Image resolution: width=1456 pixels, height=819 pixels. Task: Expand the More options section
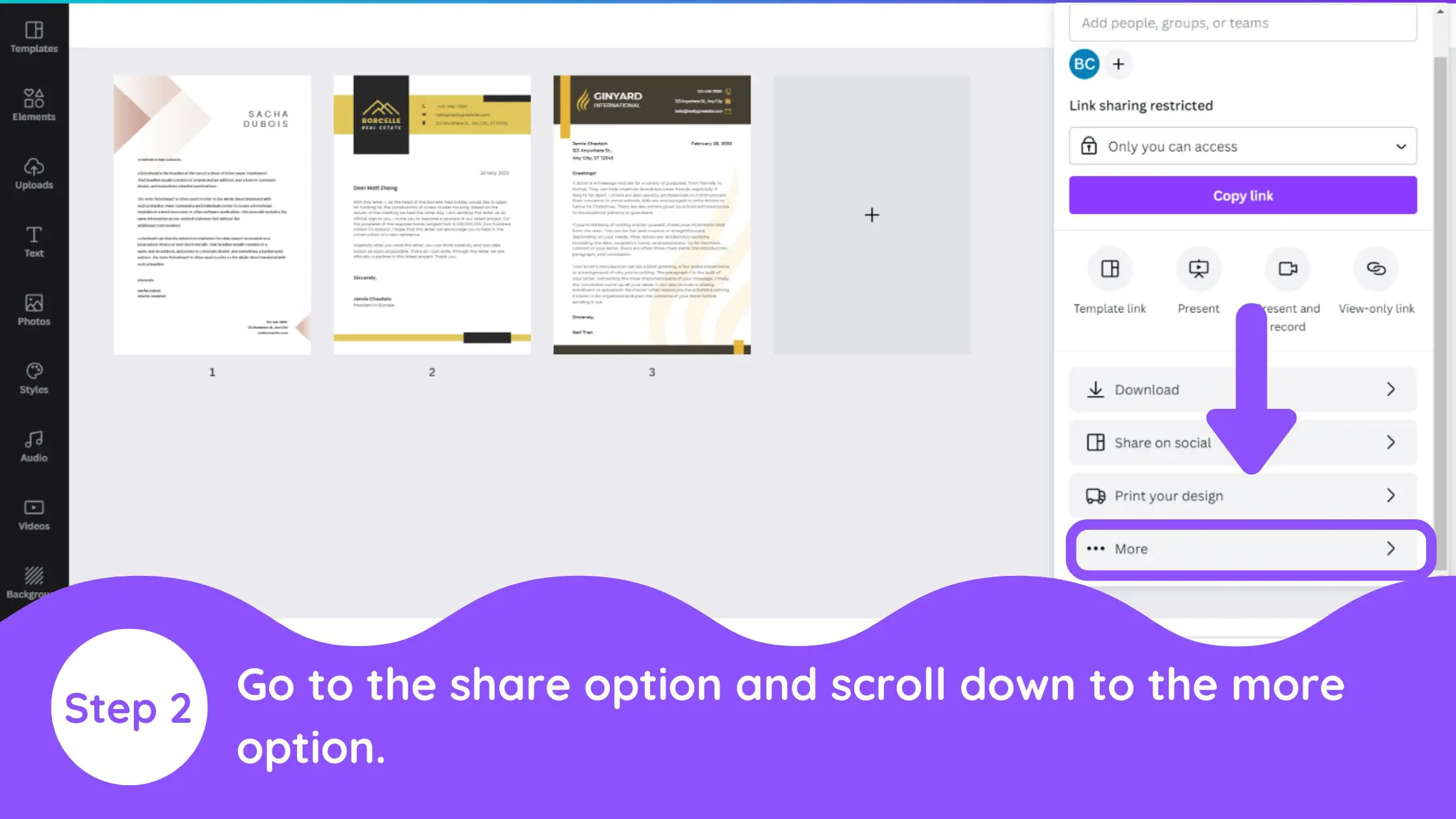[1243, 548]
